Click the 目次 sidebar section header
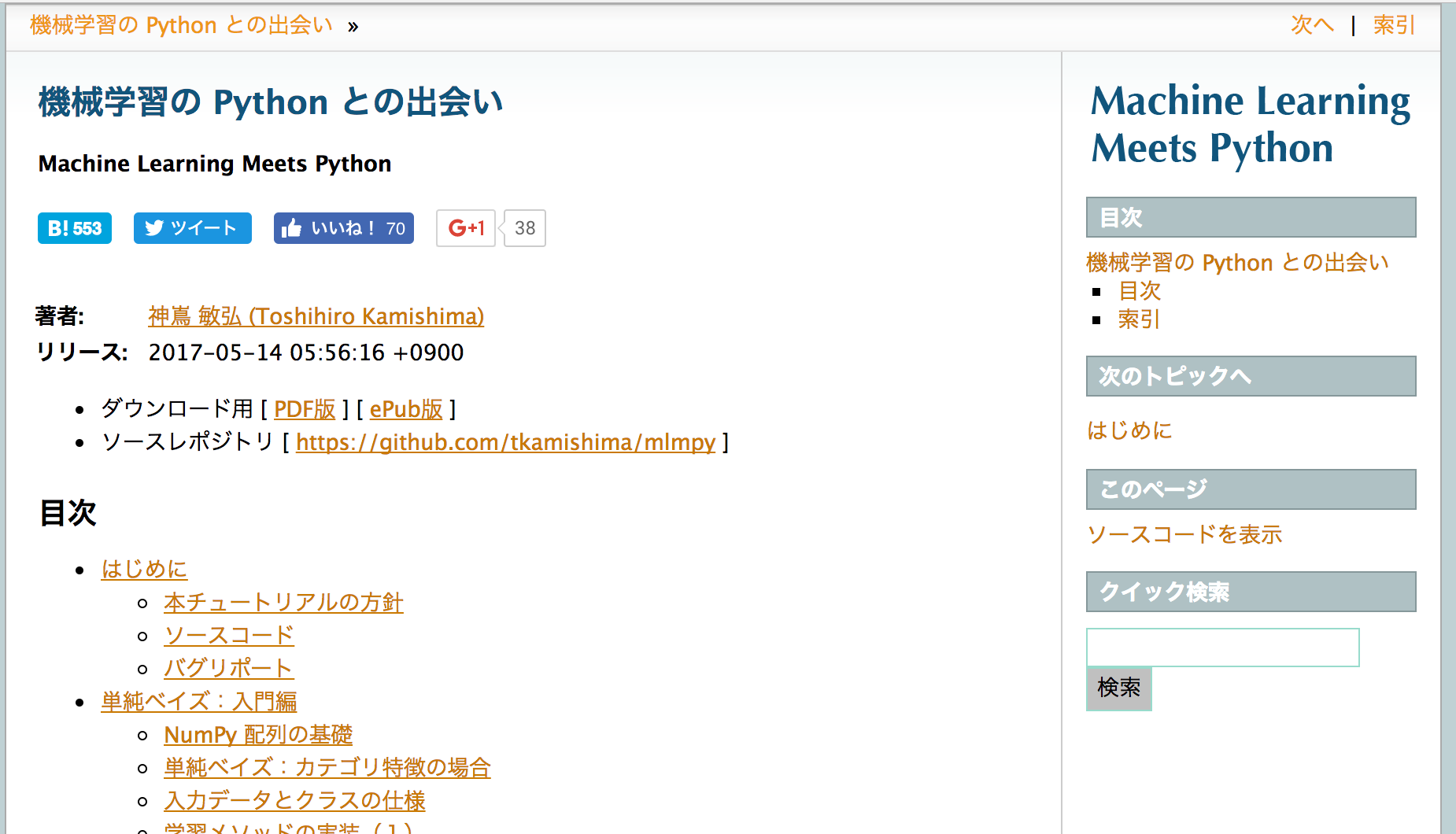The image size is (1456, 834). pos(1251,217)
